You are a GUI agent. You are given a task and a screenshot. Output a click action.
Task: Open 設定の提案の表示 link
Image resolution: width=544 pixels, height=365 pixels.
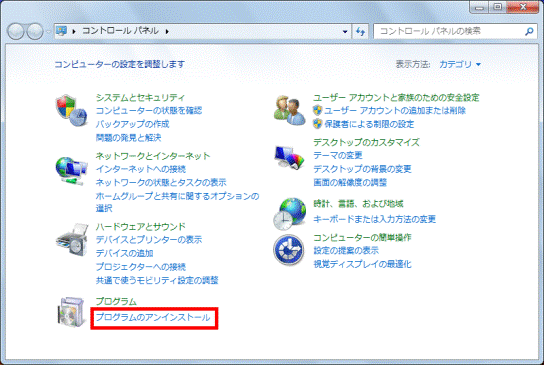pos(346,251)
